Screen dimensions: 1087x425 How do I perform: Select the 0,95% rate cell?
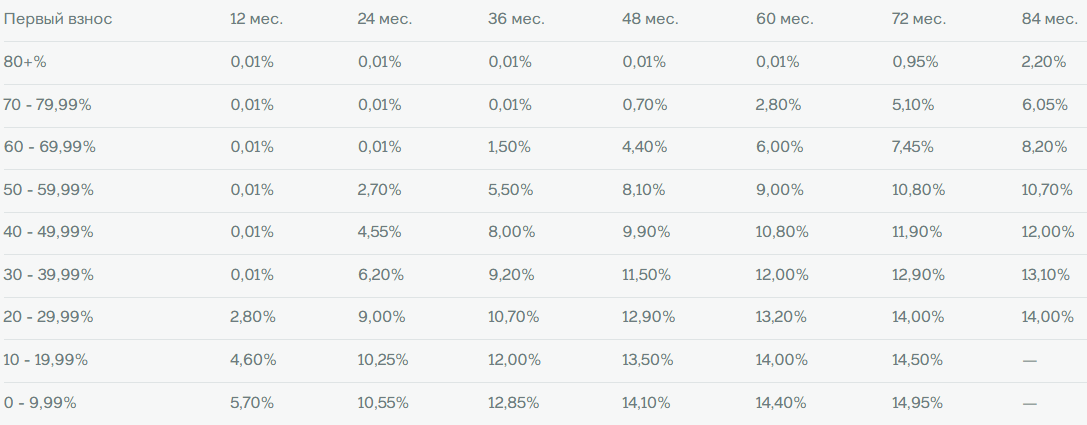(914, 62)
